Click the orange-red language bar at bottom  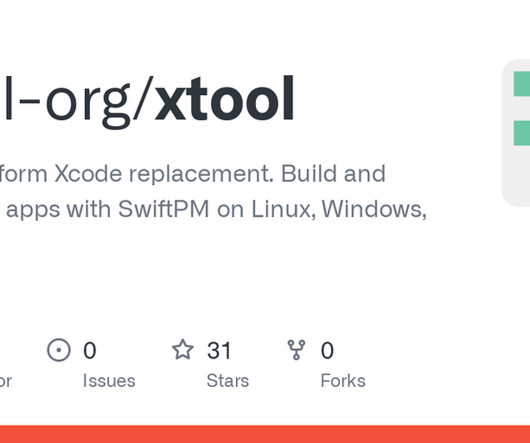pyautogui.click(x=265, y=434)
